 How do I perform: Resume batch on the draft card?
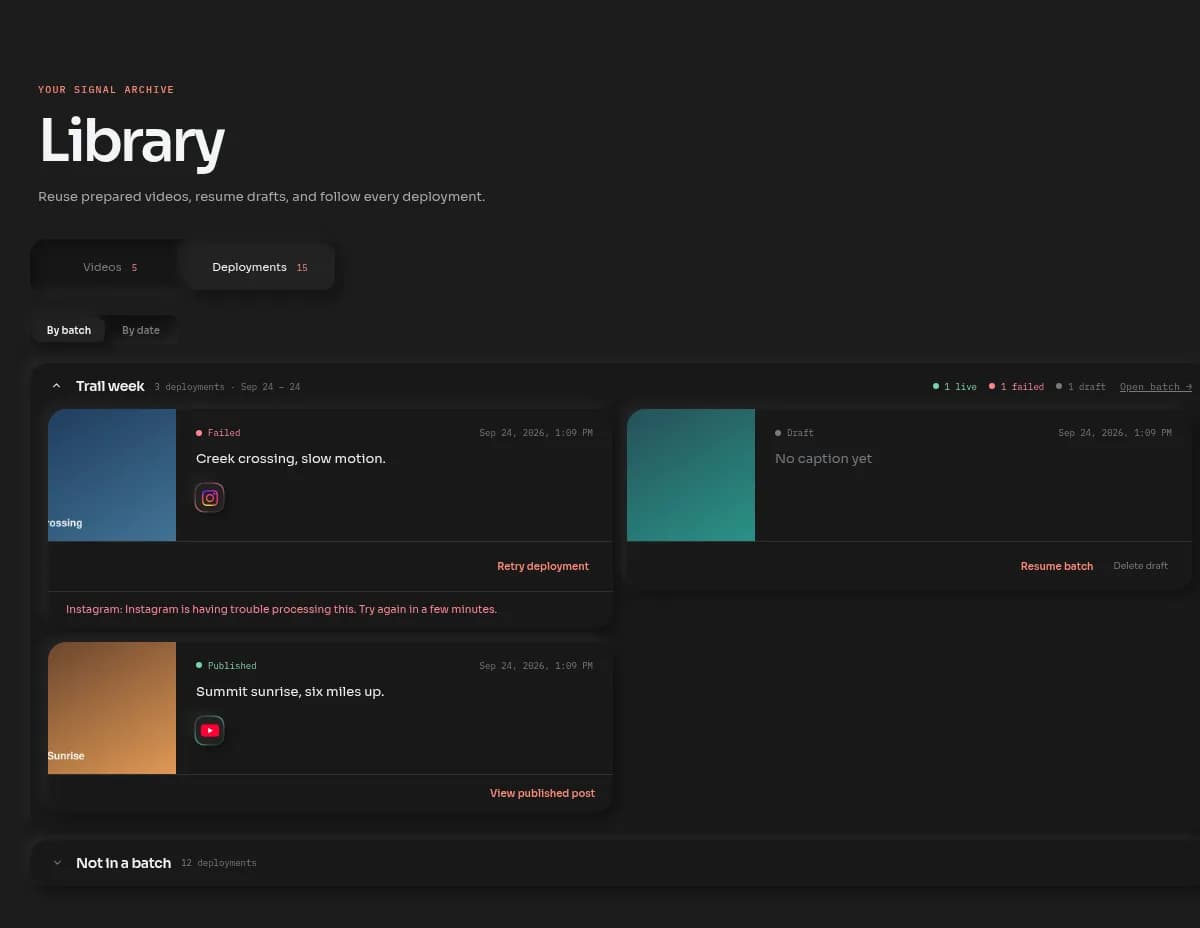(1057, 566)
